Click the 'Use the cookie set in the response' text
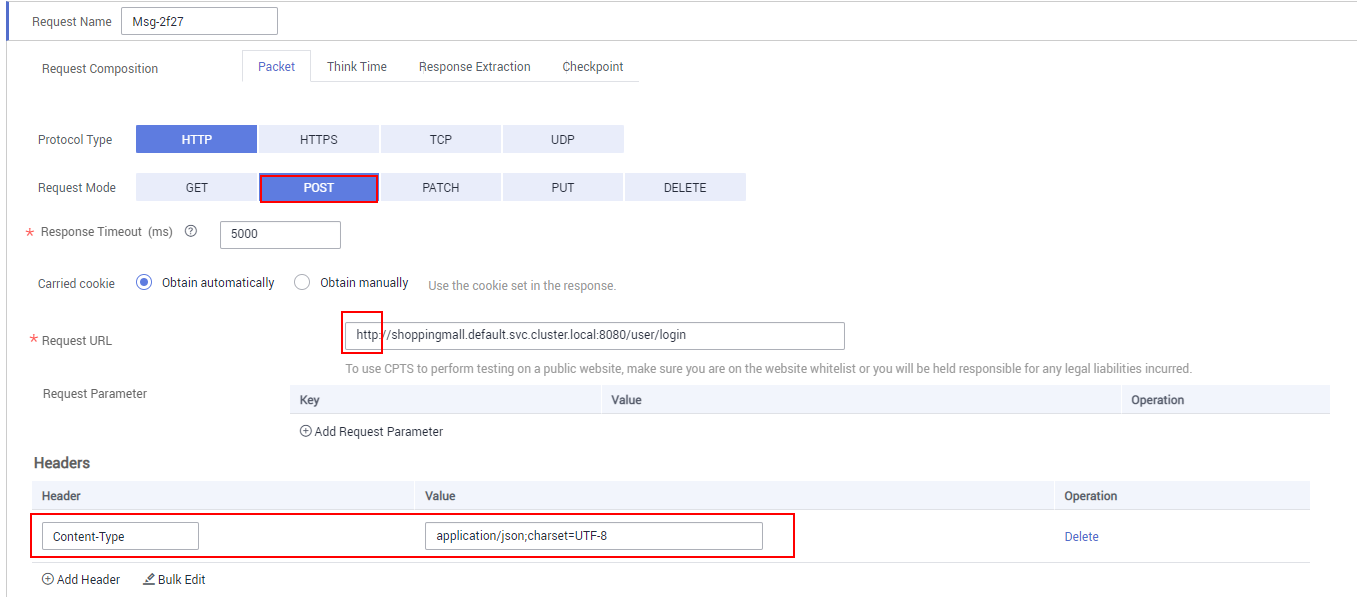 pyautogui.click(x=522, y=285)
